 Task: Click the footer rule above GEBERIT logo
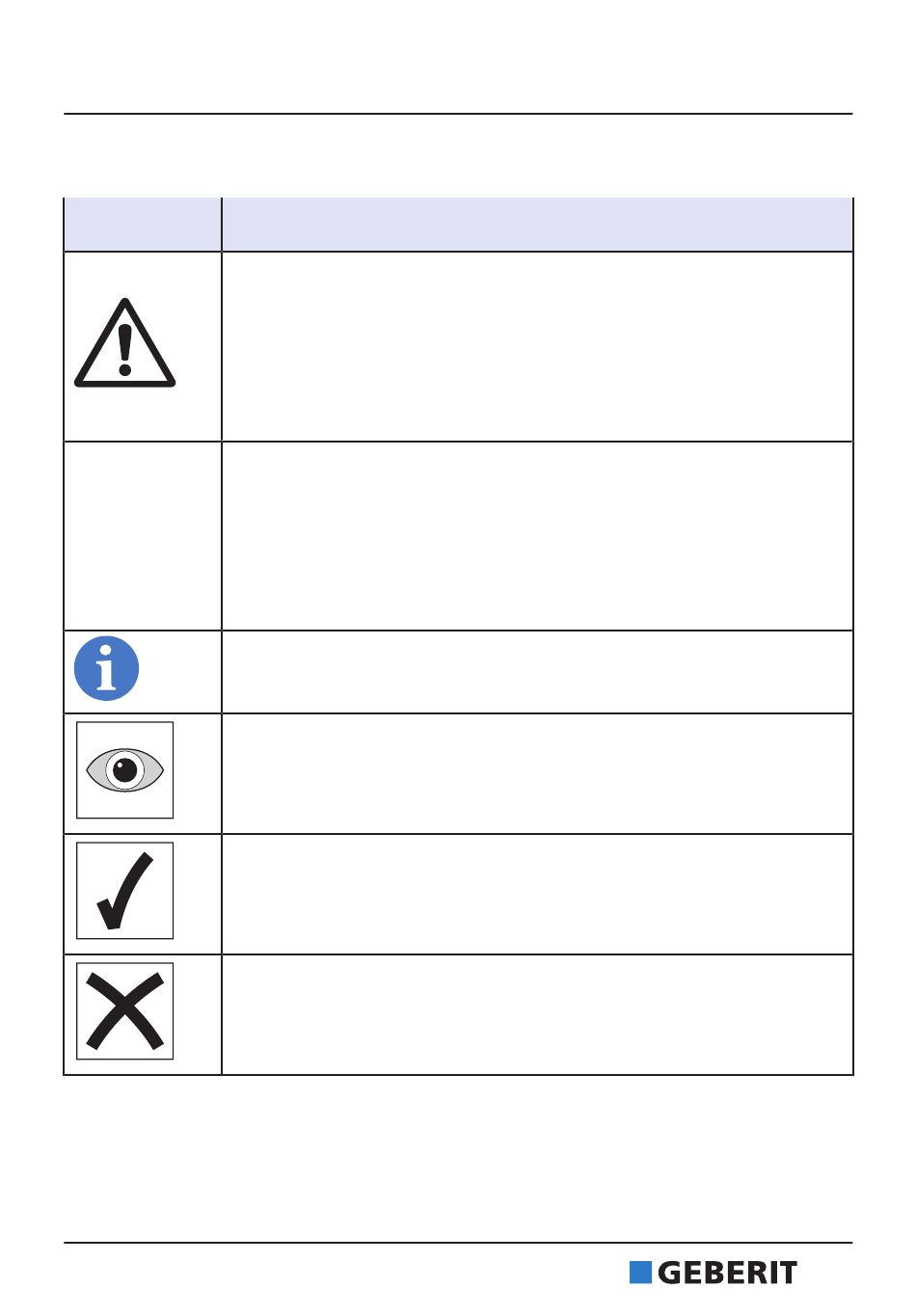459,1243
